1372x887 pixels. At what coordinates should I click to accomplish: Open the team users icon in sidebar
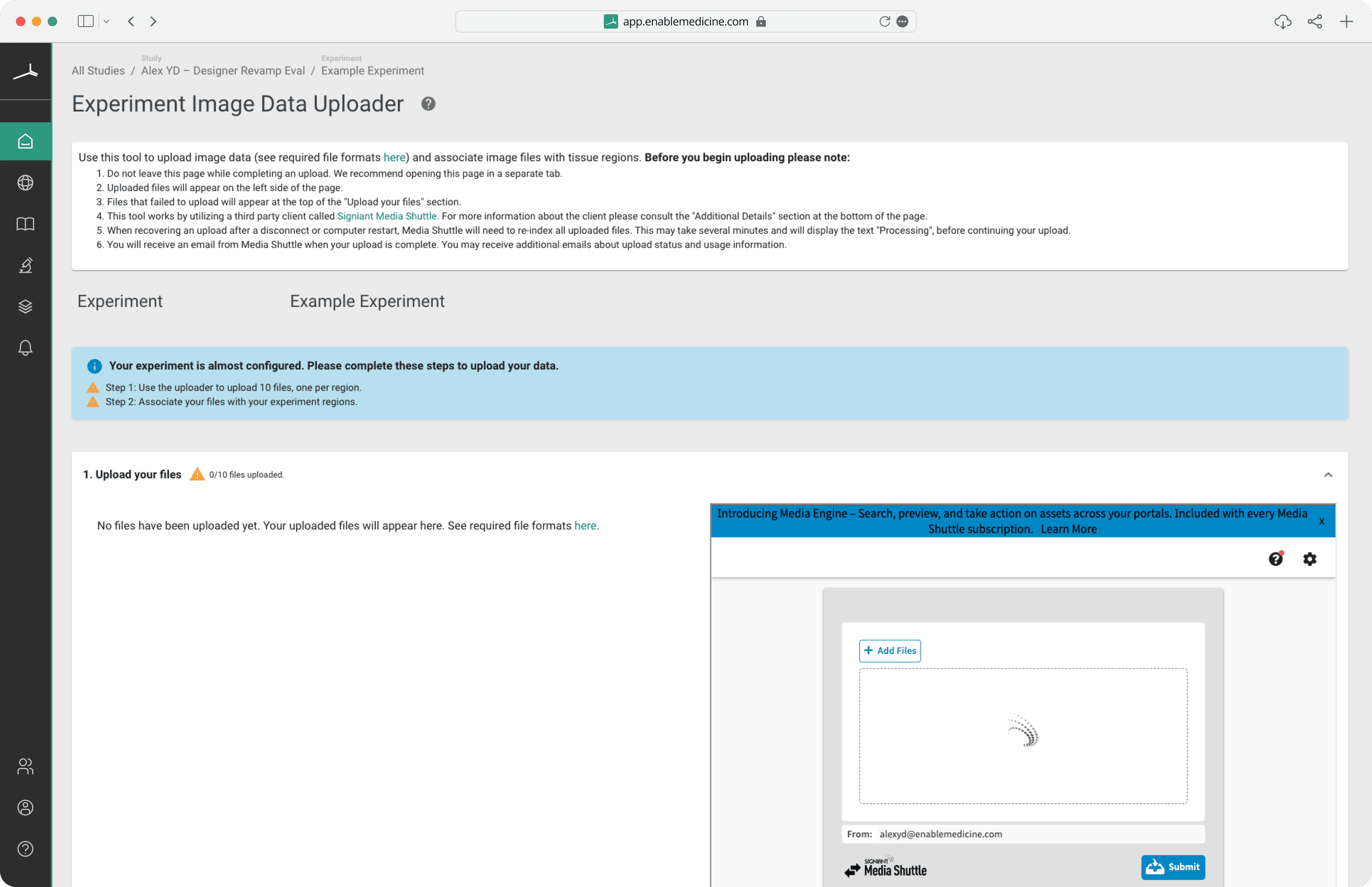point(25,766)
